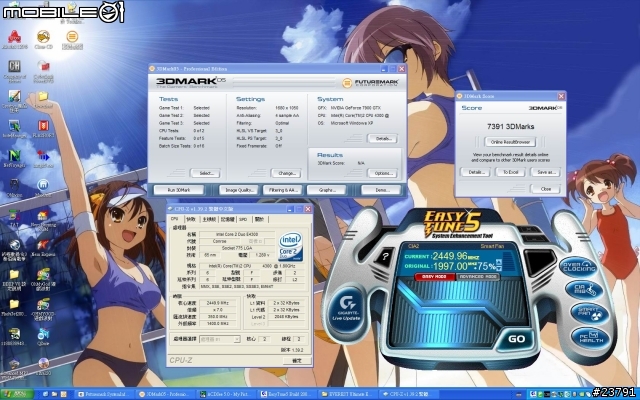Open the 記憶體 (memory) tab in CPU-Z
Image resolution: width=640 pixels, height=400 pixels.
coord(227,219)
